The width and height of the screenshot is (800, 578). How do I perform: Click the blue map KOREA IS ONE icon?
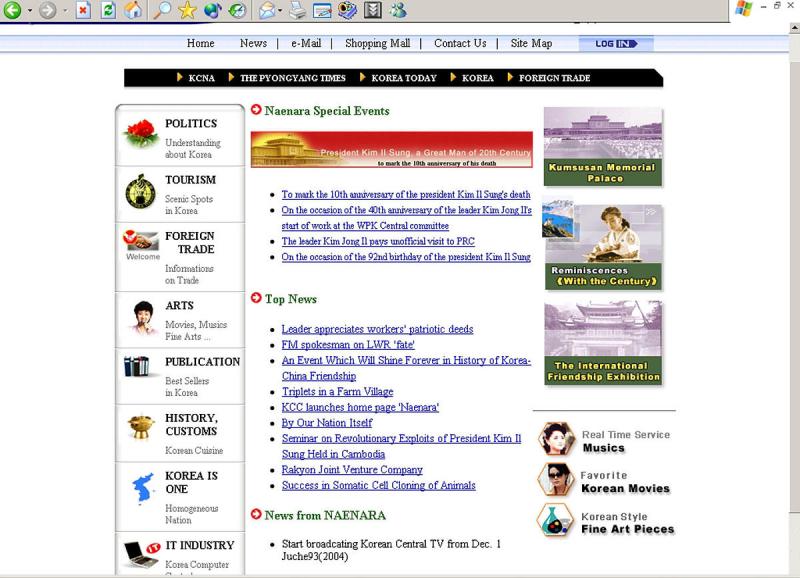143,488
